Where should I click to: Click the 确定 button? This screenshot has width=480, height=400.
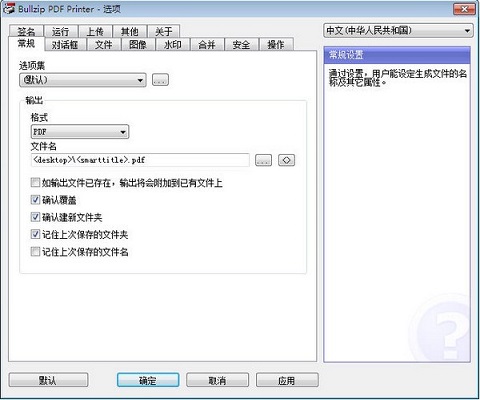click(x=148, y=380)
